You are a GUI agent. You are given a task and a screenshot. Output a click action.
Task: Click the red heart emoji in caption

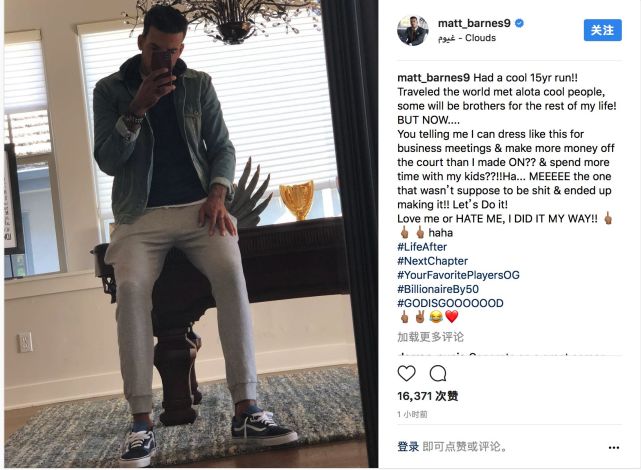[451, 317]
